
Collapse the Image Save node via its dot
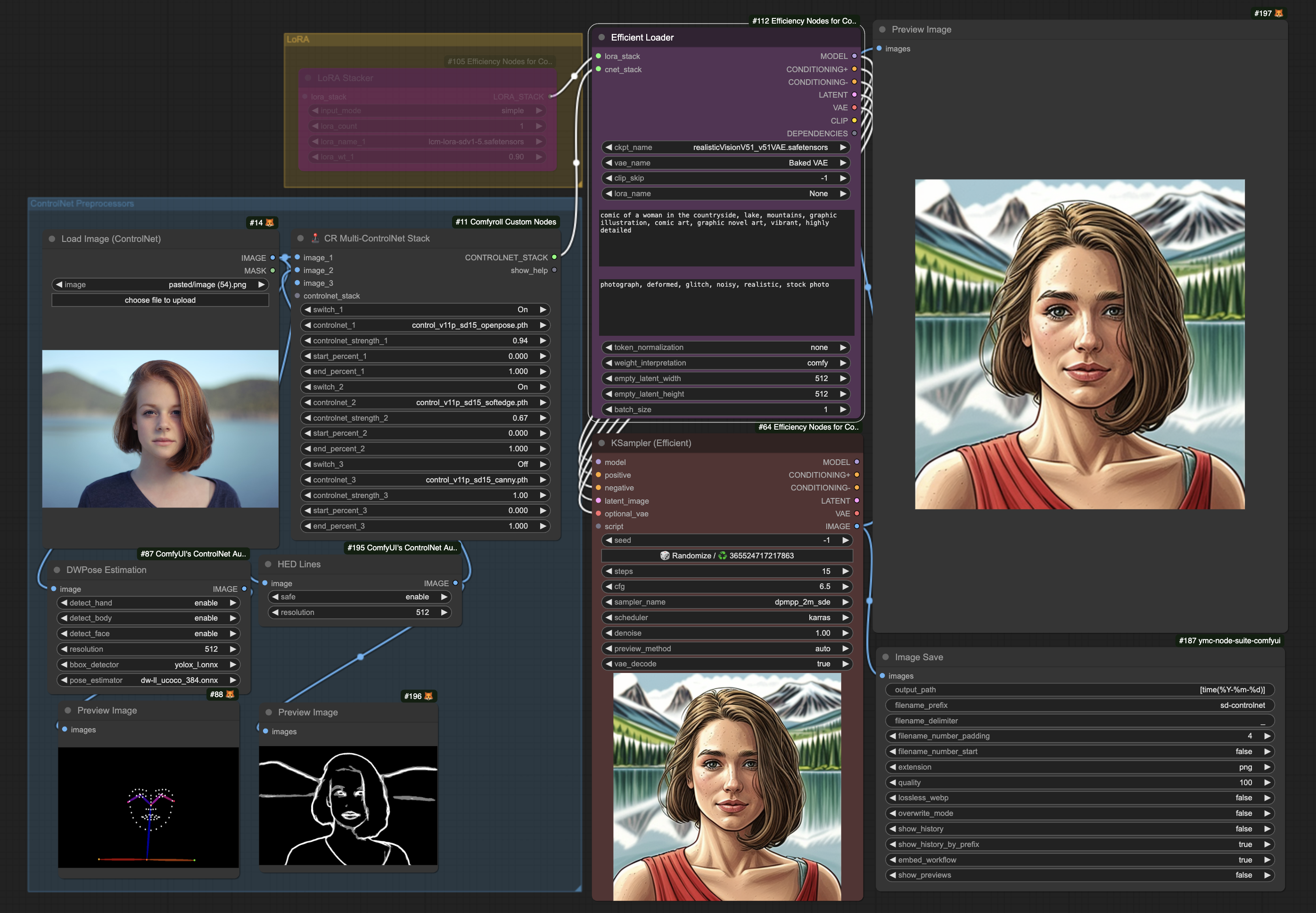886,657
